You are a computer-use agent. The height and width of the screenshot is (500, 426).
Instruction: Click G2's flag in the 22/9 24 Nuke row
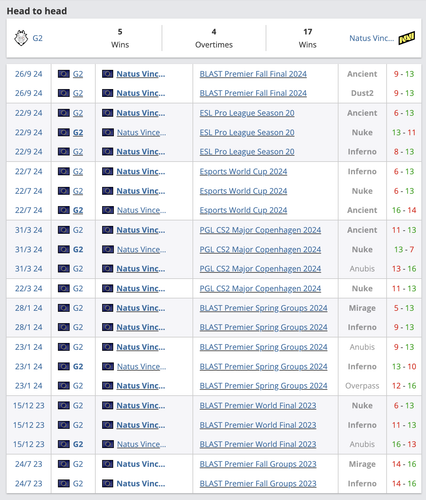pos(64,132)
